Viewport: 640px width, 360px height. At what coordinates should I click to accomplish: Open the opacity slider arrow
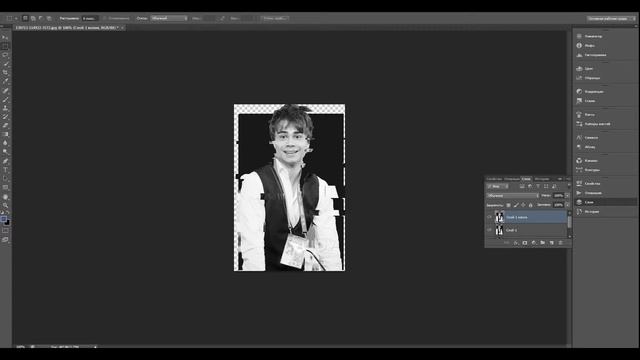[567, 196]
